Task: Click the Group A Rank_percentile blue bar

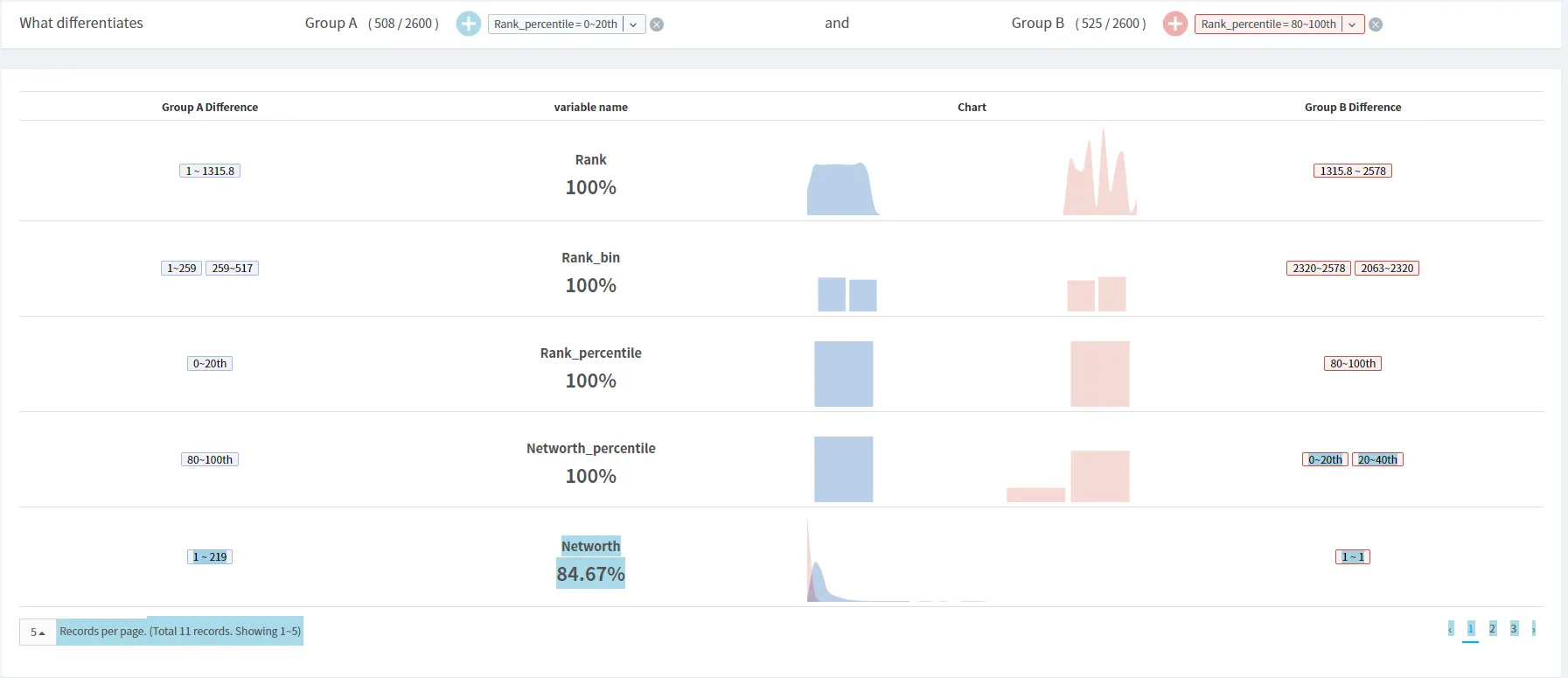Action: coord(844,374)
